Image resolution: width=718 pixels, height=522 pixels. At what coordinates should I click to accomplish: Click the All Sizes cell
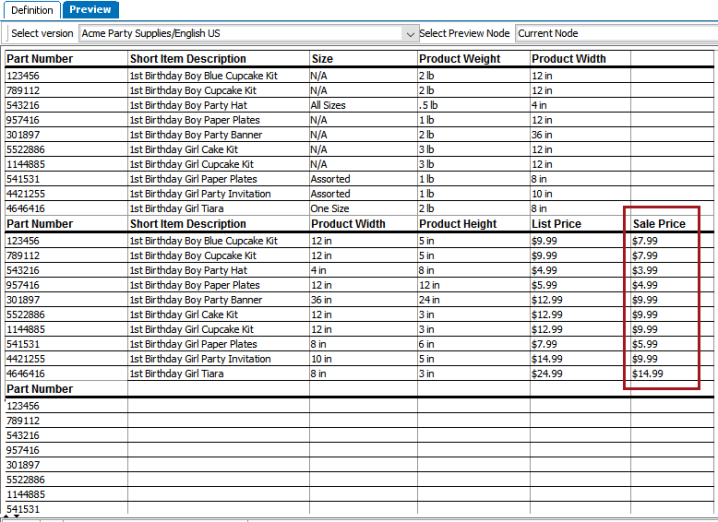tap(328, 105)
